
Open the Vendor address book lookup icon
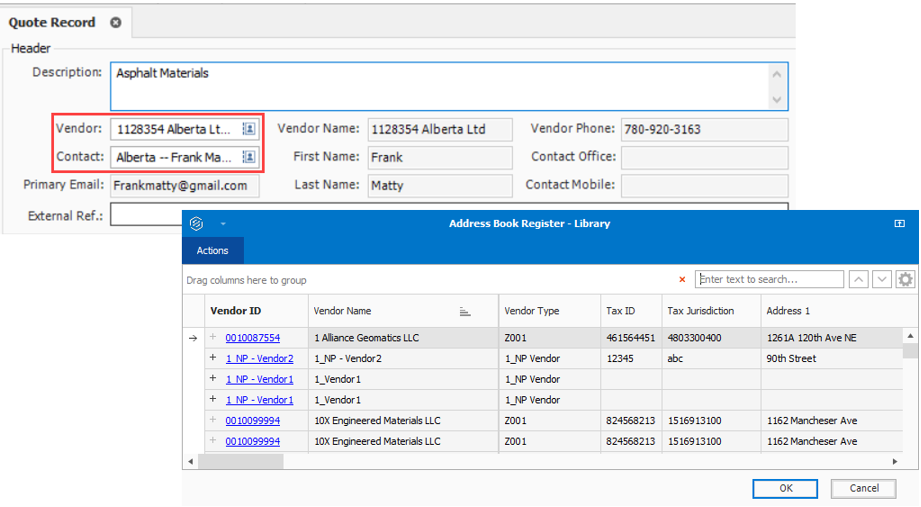[x=249, y=129]
